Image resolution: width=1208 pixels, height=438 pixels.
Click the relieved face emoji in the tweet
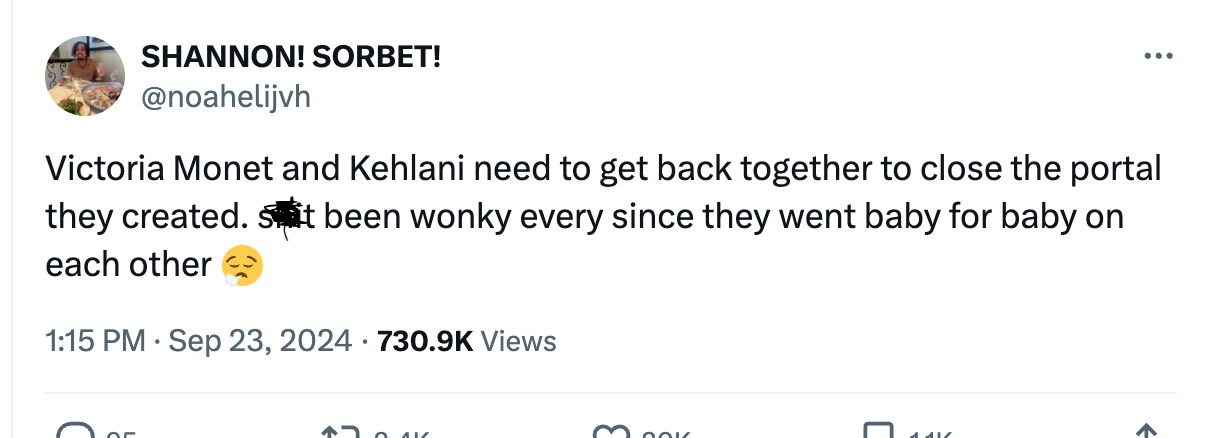tap(240, 265)
